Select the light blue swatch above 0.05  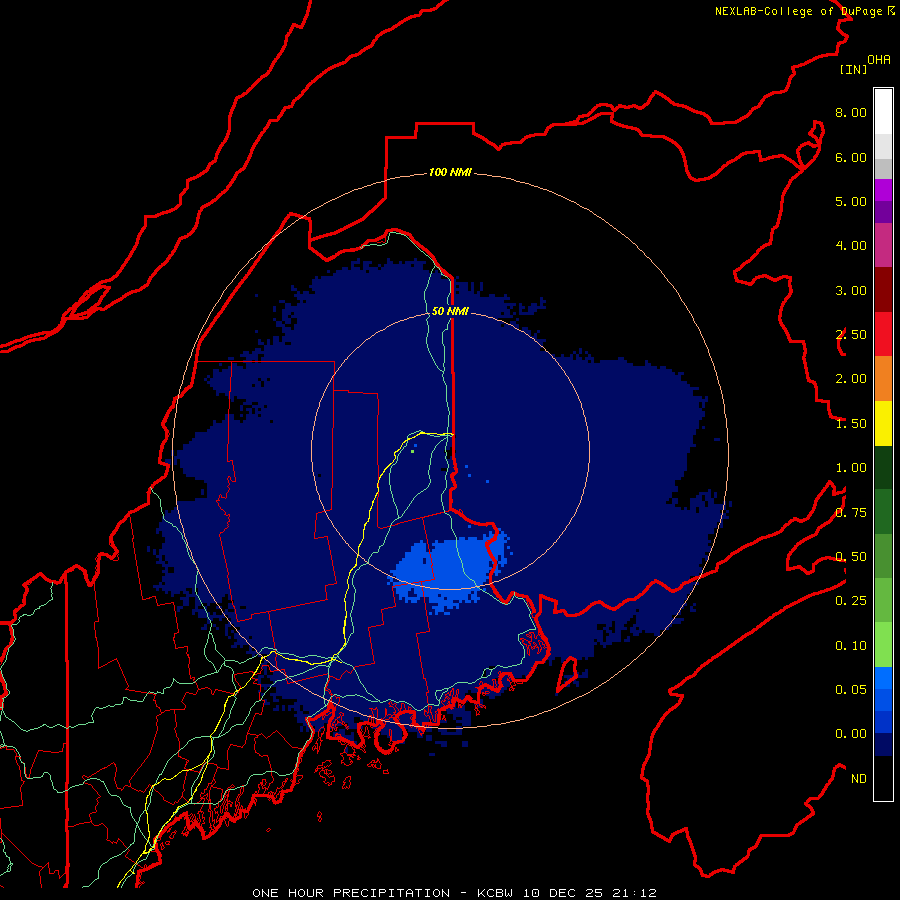tap(883, 678)
